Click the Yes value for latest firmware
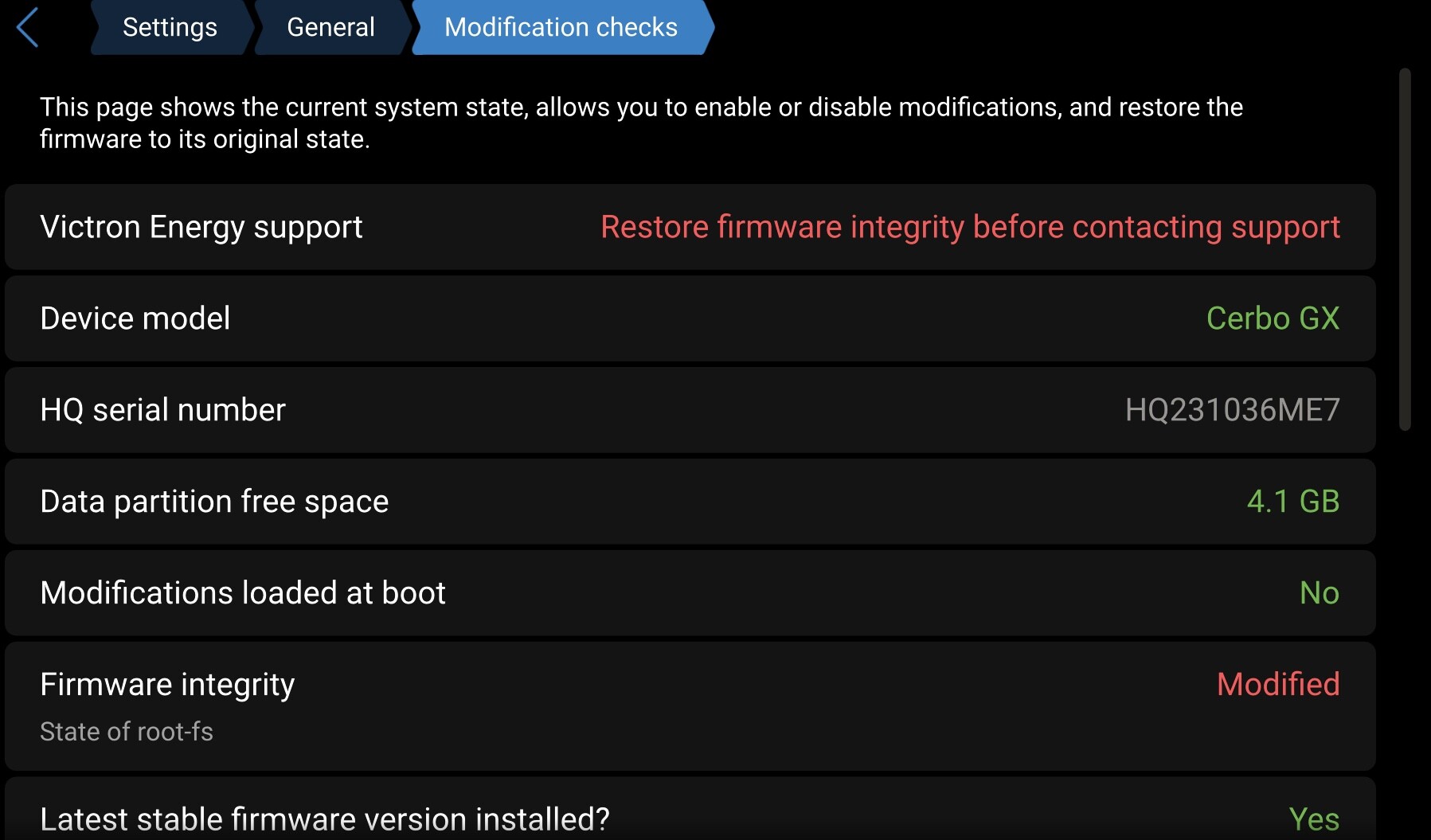The height and width of the screenshot is (840, 1431). [x=1314, y=819]
